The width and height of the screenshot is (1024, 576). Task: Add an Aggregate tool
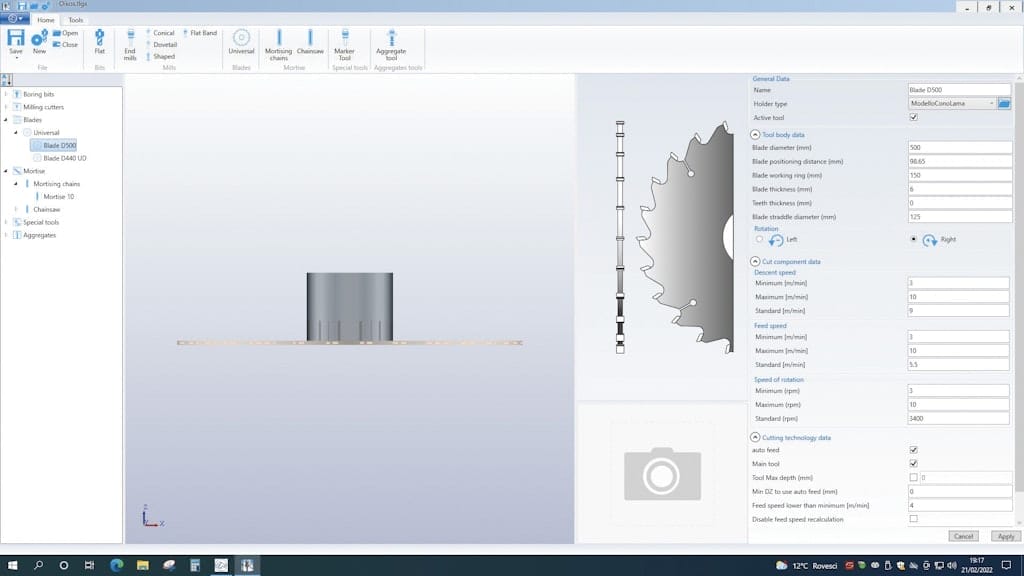pos(391,44)
